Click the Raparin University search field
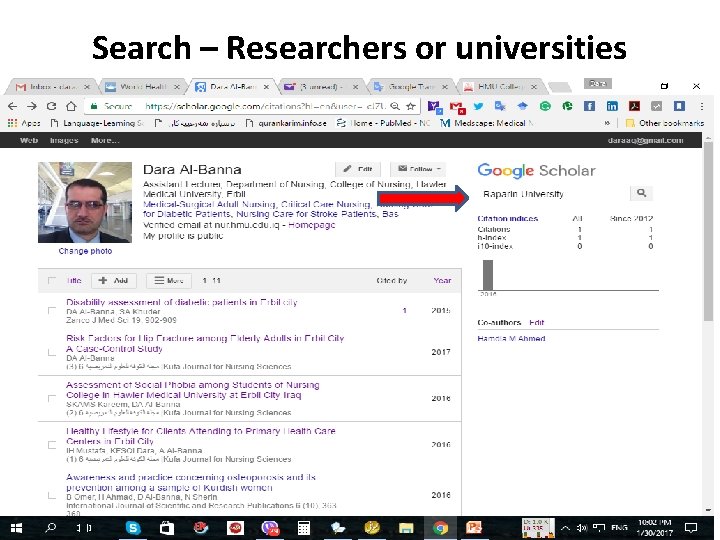 click(x=555, y=194)
